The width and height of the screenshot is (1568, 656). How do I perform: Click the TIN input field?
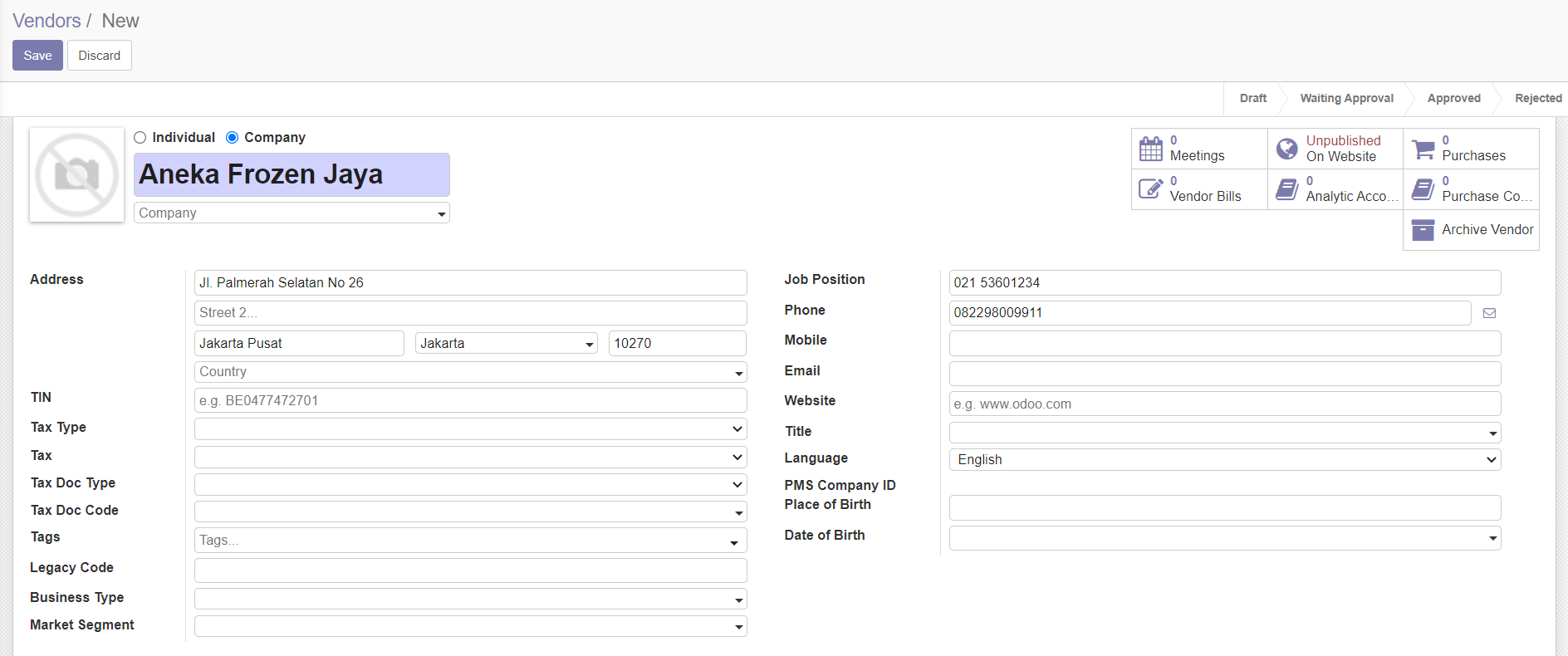[x=470, y=400]
